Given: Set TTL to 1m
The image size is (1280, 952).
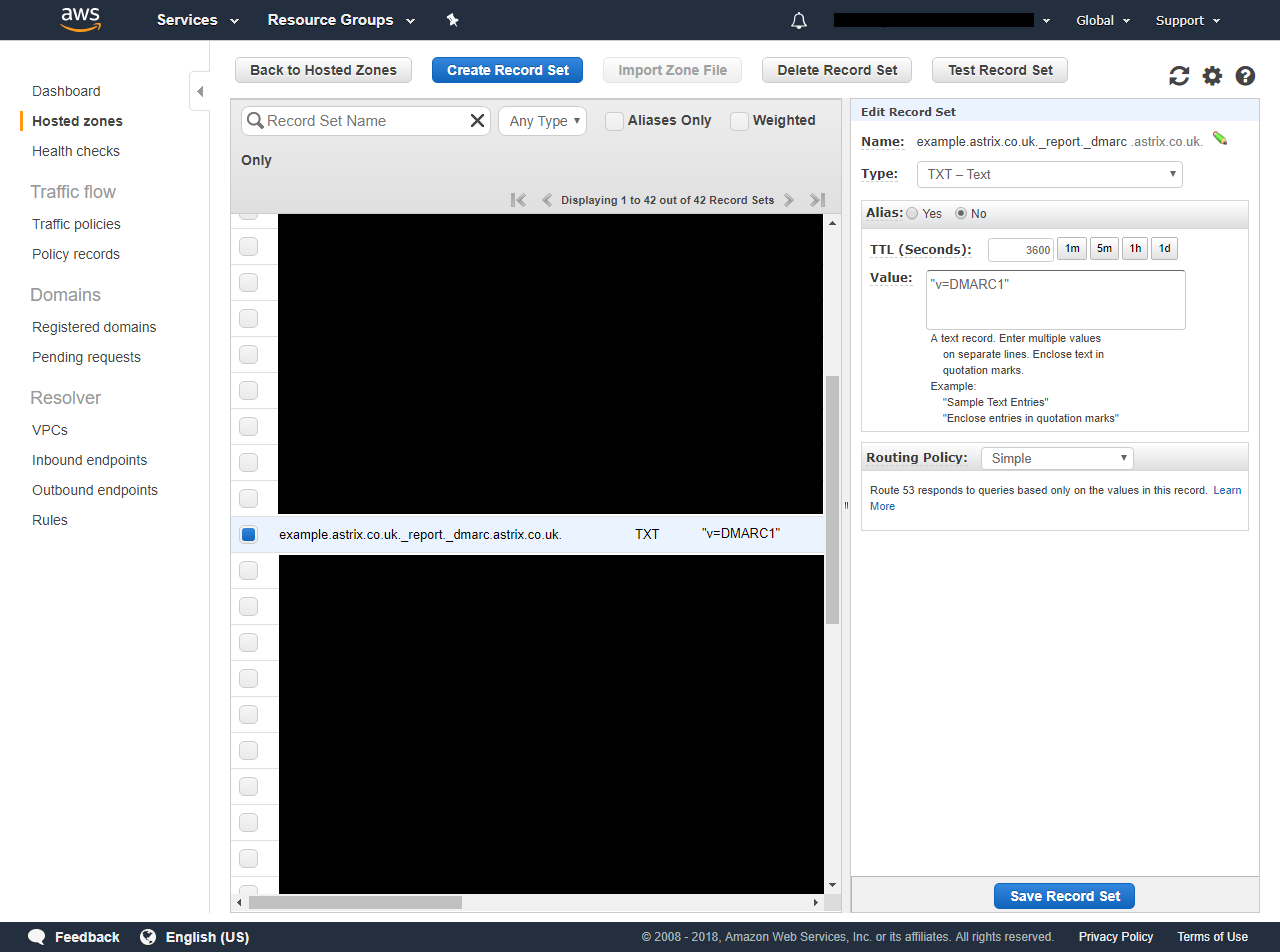Looking at the screenshot, I should click(1072, 249).
